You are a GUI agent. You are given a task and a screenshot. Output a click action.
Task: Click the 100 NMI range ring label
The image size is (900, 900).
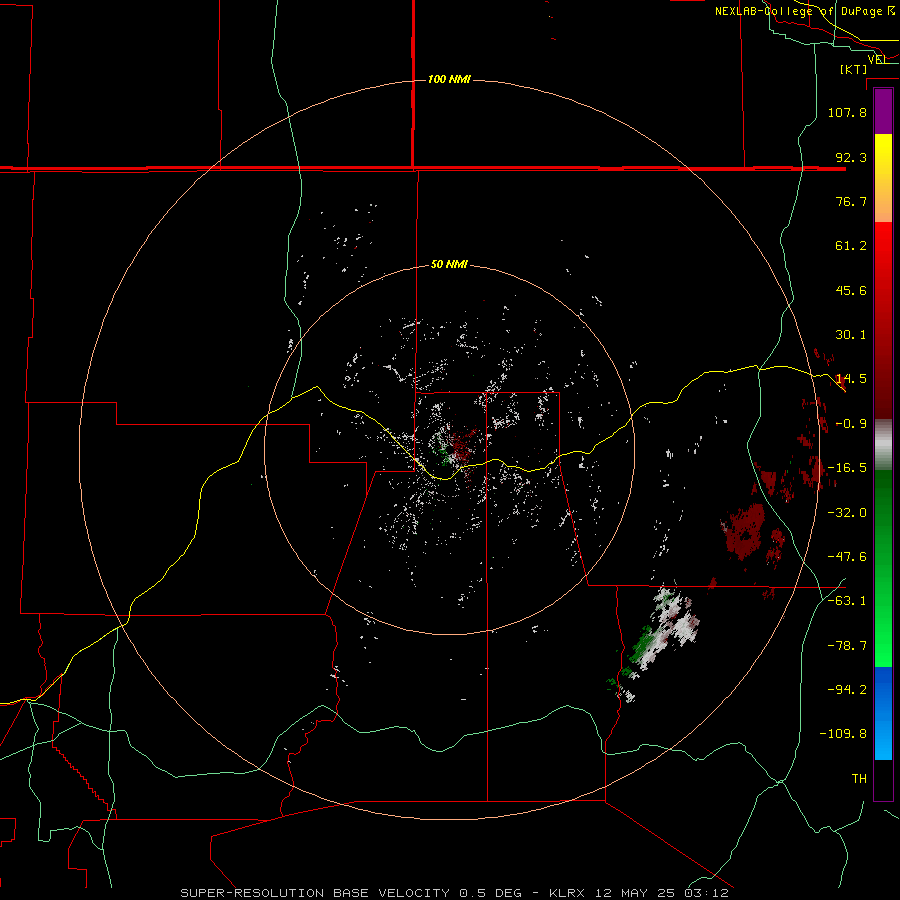coord(449,79)
